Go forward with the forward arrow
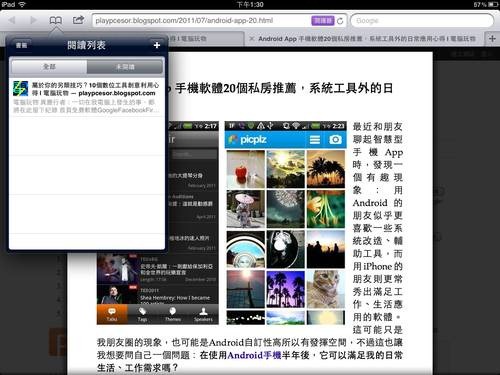This screenshot has height=375, width=500. 33,20
